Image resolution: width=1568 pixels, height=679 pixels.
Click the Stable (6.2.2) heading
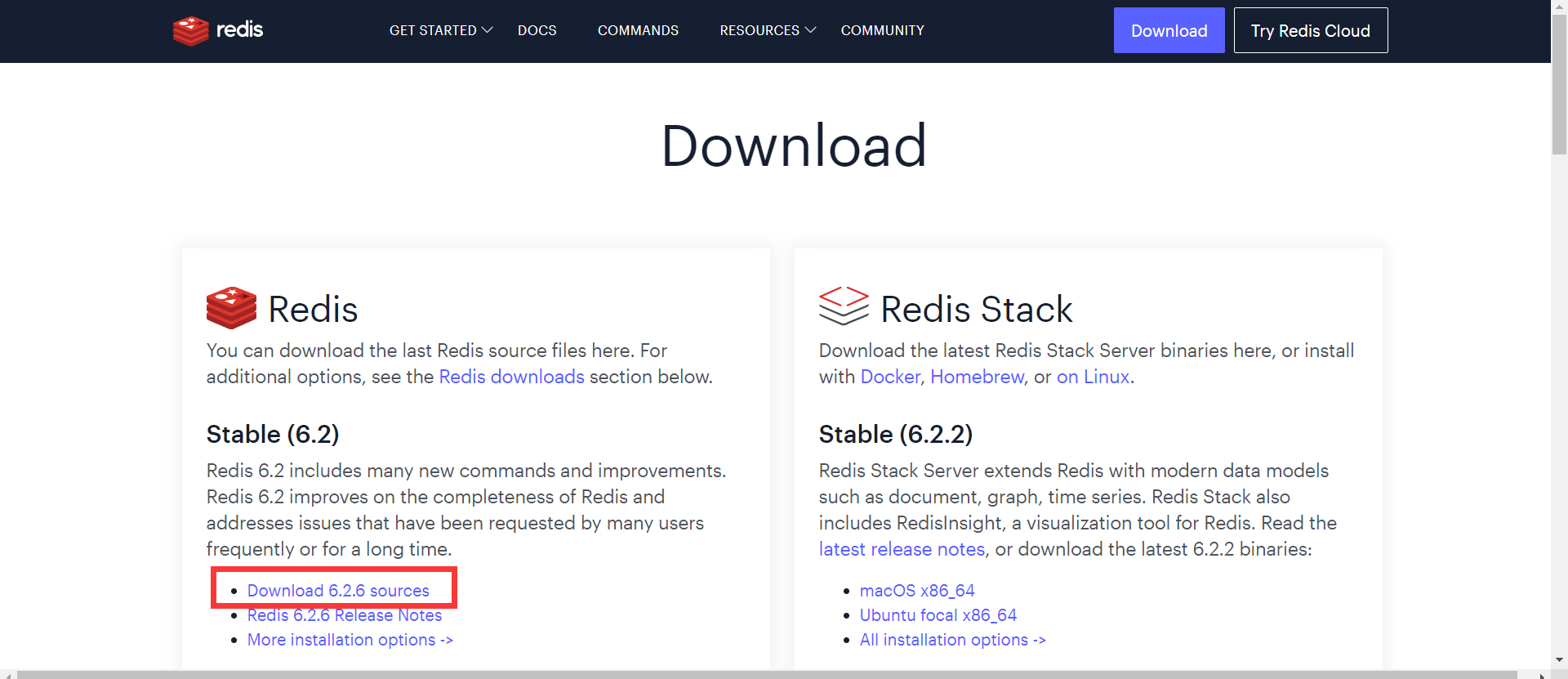click(895, 434)
